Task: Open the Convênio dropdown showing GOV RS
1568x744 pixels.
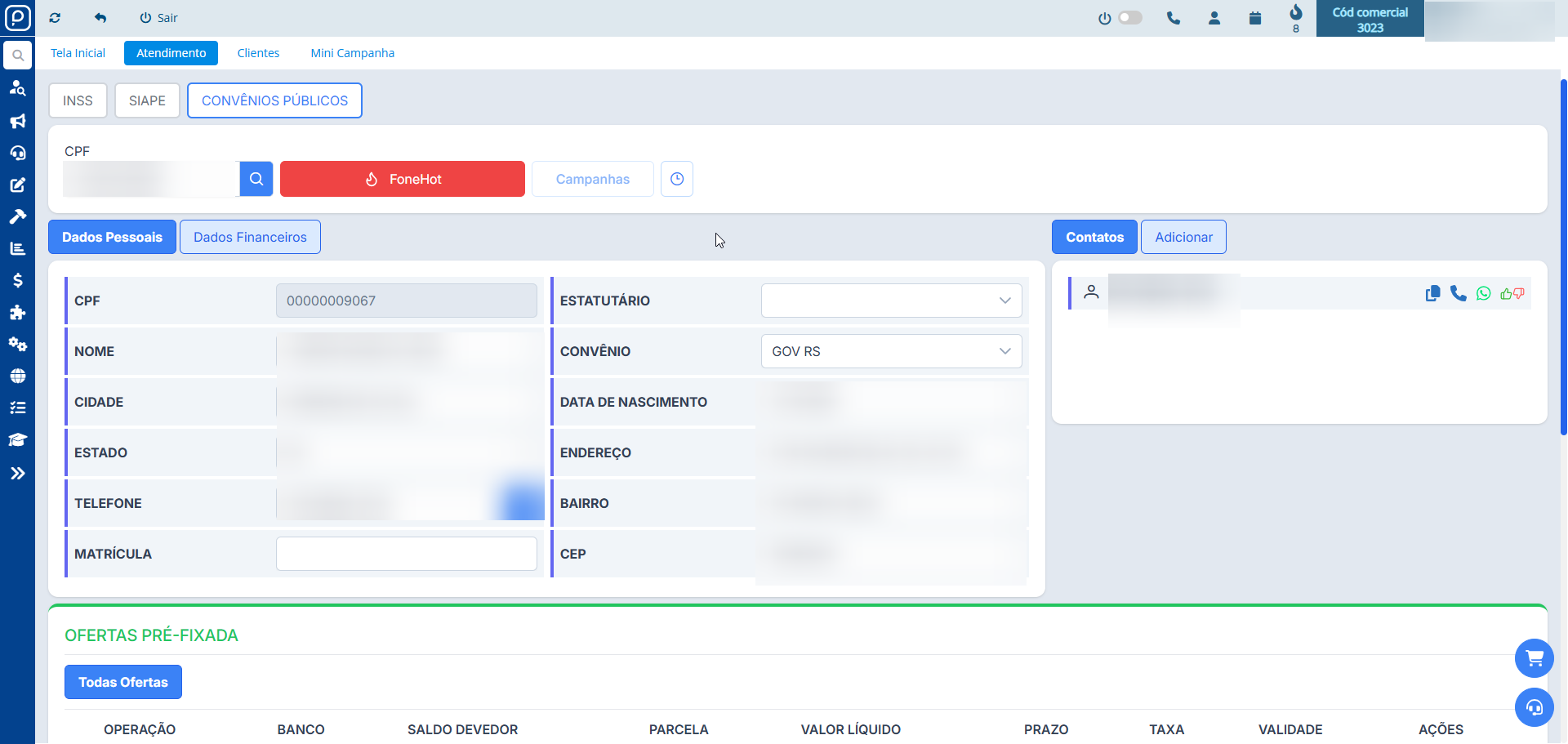Action: 891,351
